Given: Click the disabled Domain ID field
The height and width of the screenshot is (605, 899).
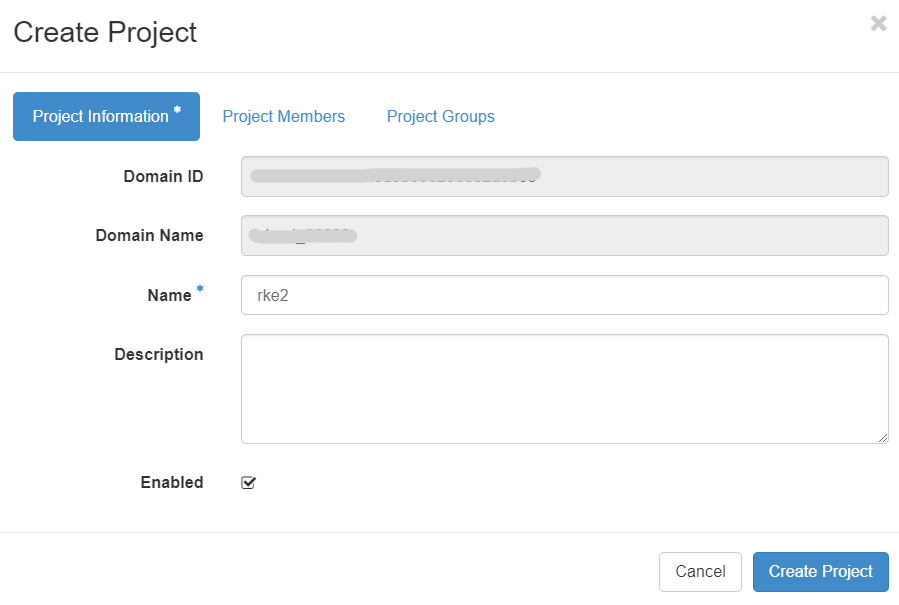Looking at the screenshot, I should point(564,176).
